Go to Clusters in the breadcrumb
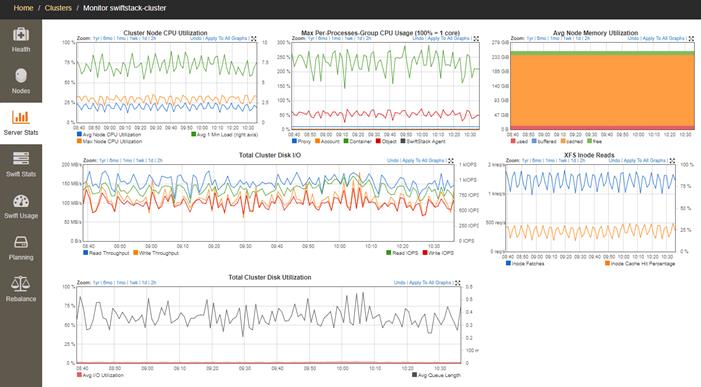This screenshot has width=701, height=387. coord(58,8)
